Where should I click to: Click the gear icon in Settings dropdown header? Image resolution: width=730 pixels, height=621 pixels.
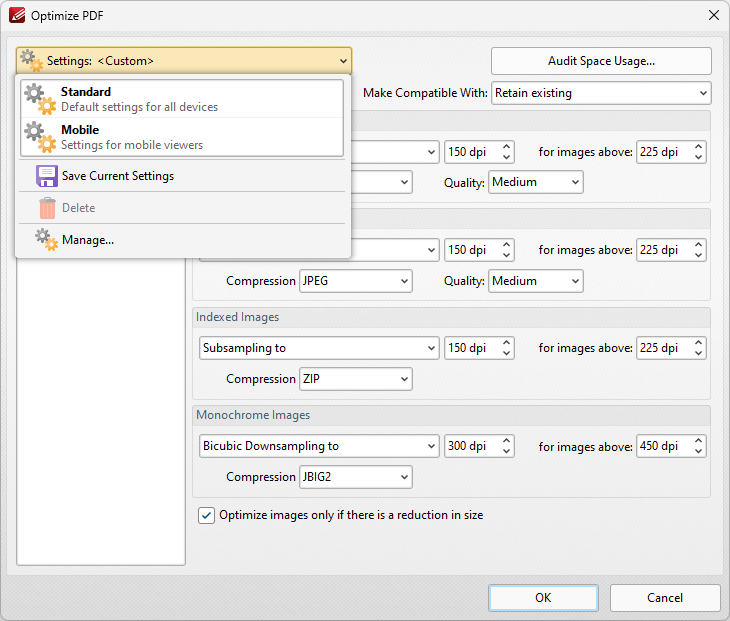32,61
